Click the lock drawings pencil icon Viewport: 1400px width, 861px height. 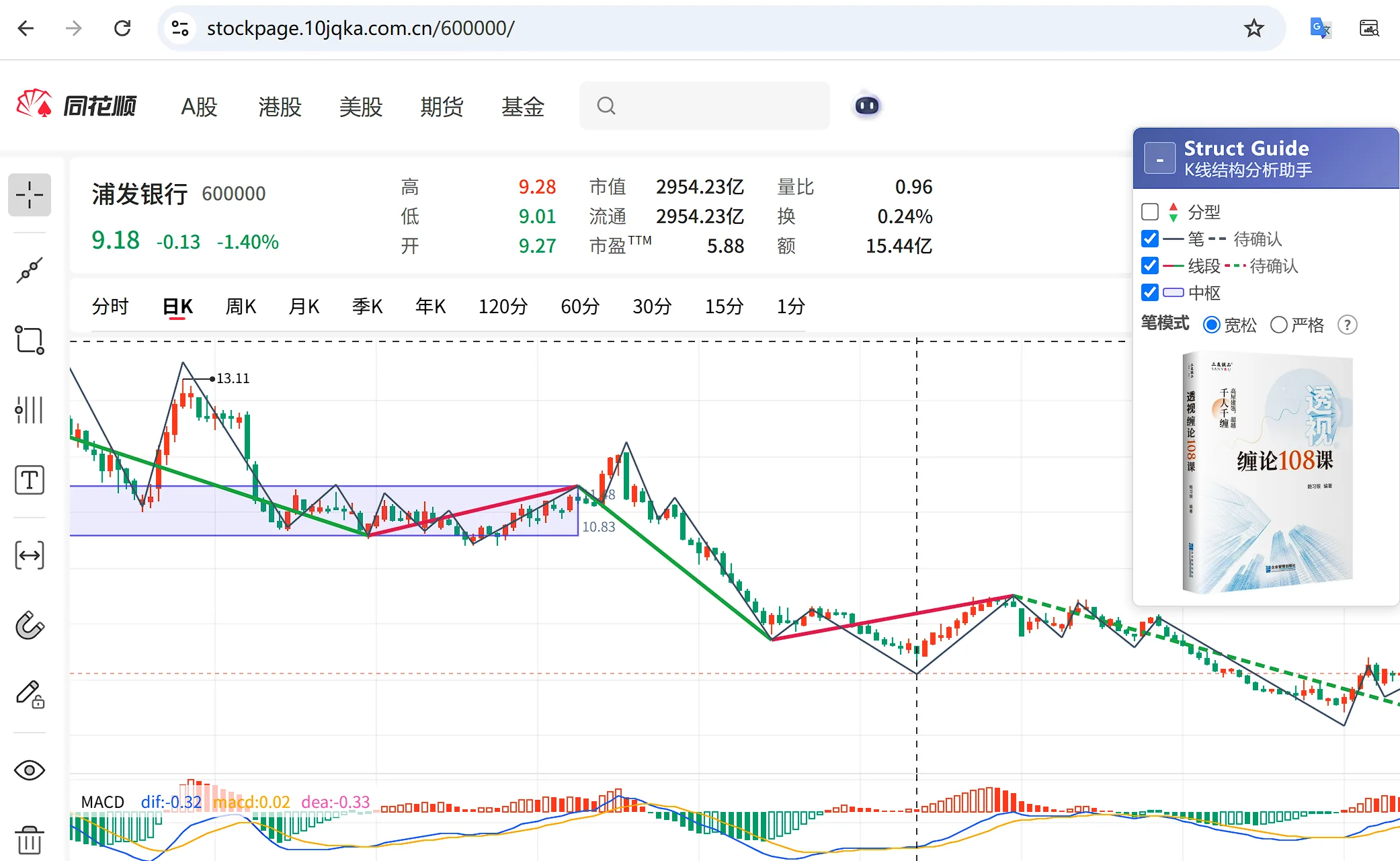point(30,694)
